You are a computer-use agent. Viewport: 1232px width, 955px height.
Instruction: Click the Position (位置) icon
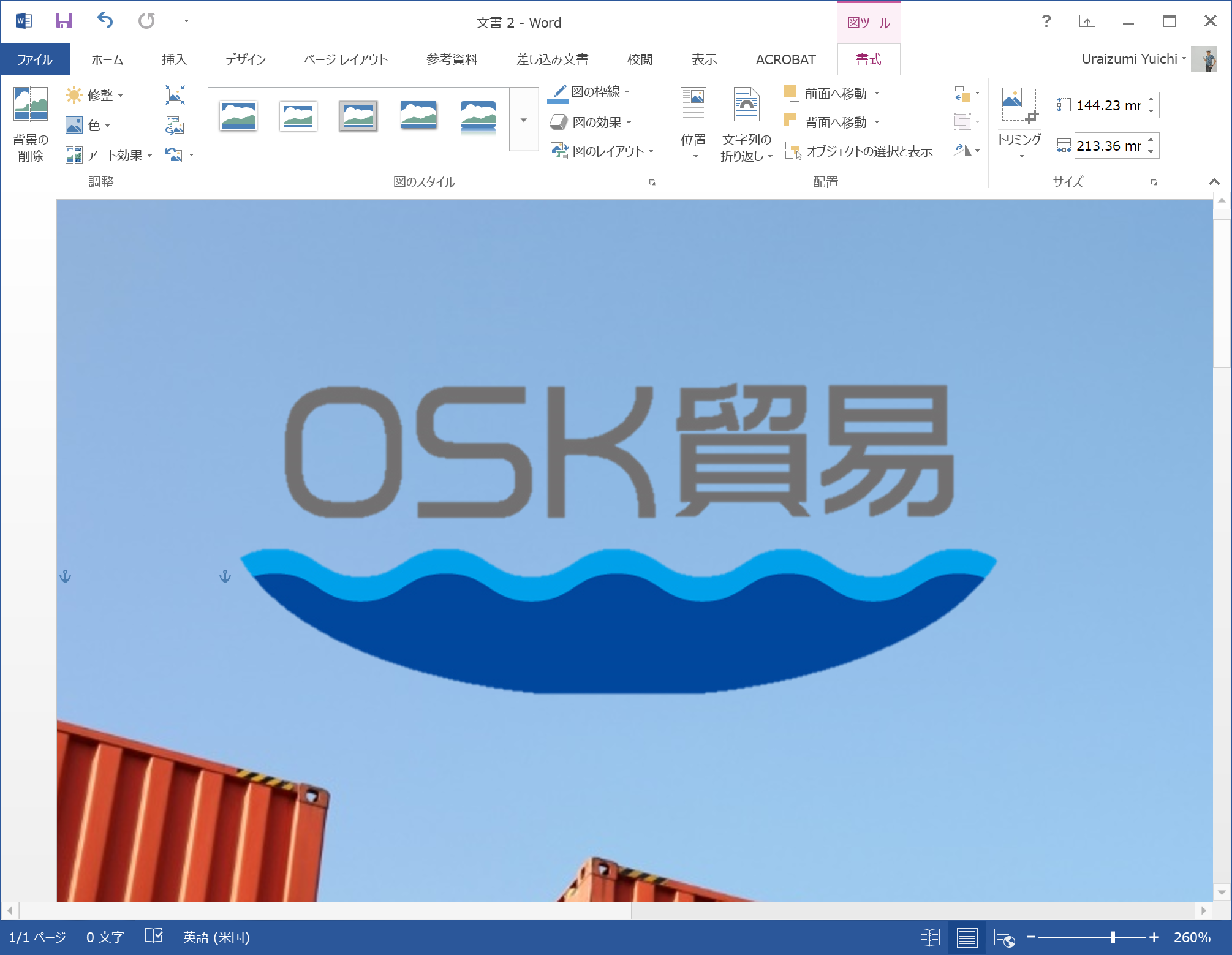pos(693,105)
